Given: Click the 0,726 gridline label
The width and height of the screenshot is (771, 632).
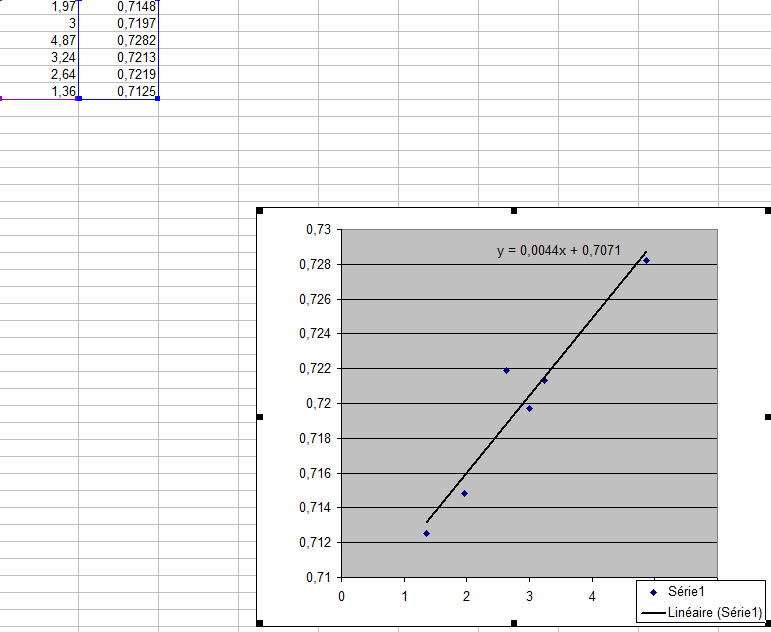Looking at the screenshot, I should (315, 299).
